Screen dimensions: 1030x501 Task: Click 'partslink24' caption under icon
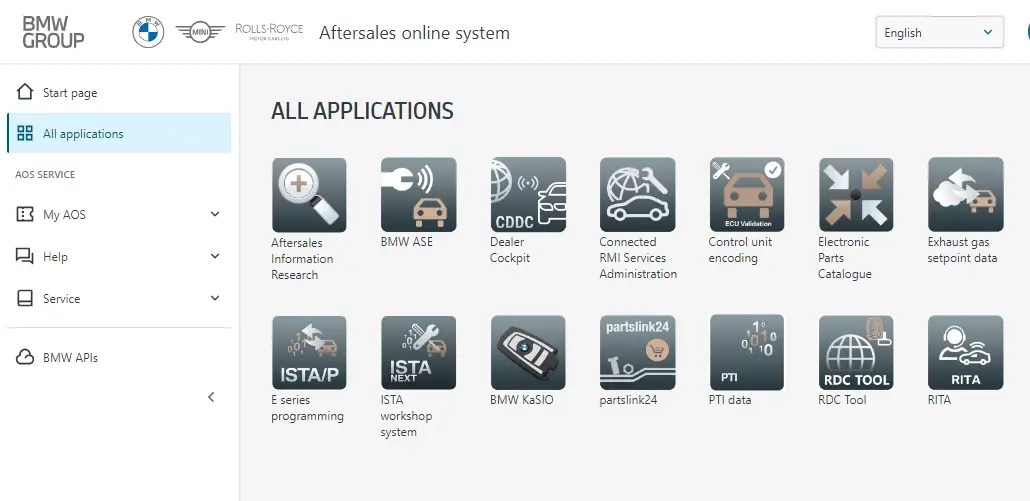click(628, 400)
